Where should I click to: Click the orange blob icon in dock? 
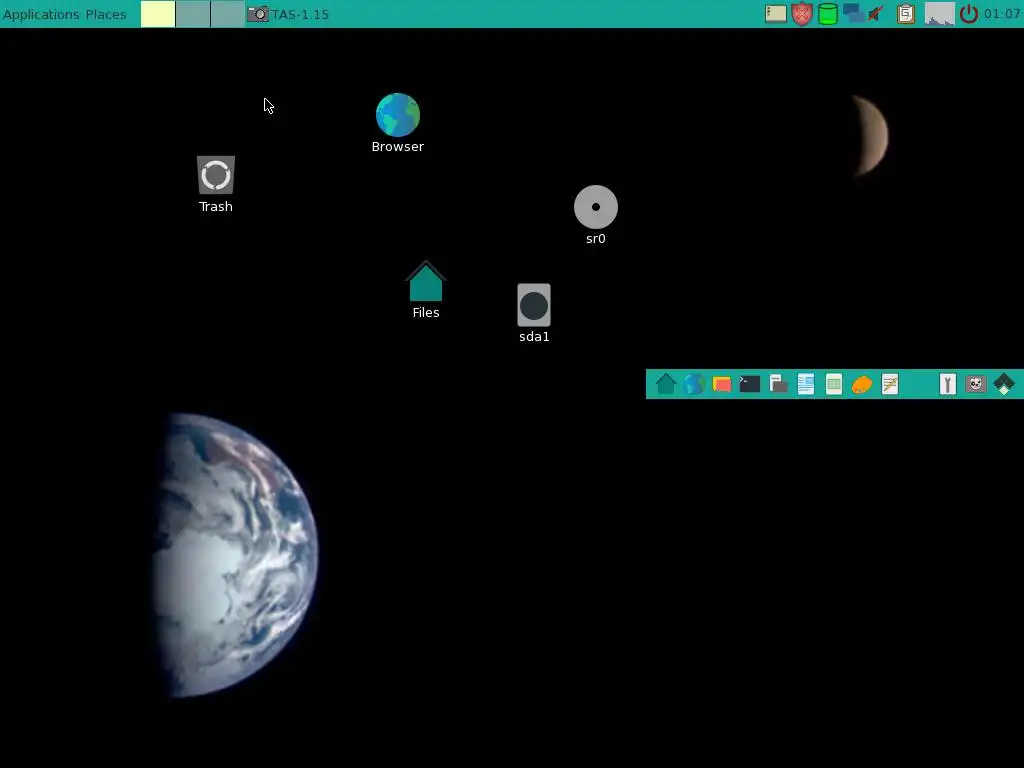pos(862,385)
